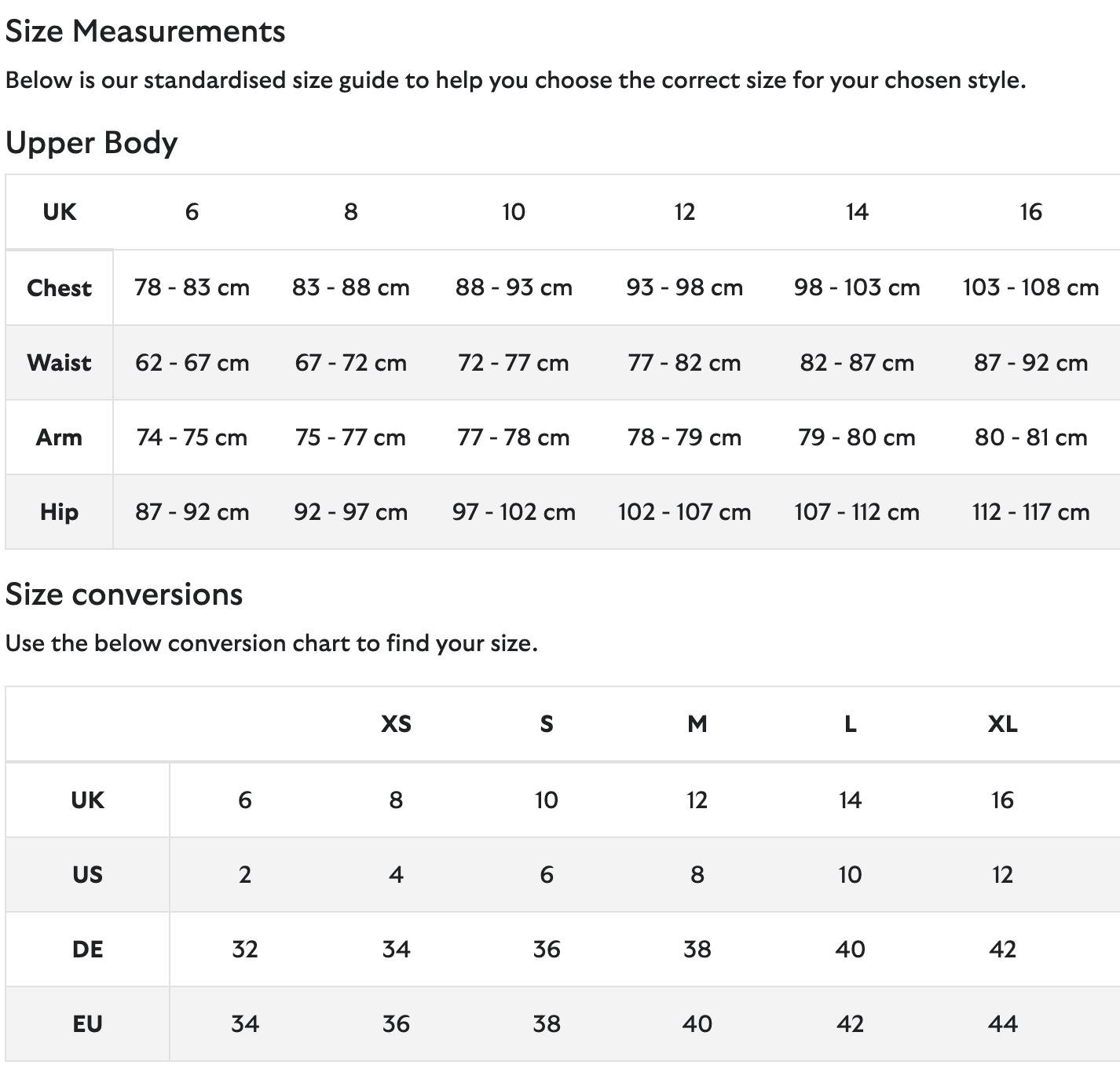Click the XL column header
Viewport: 1120px width, 1065px height.
pos(1002,724)
